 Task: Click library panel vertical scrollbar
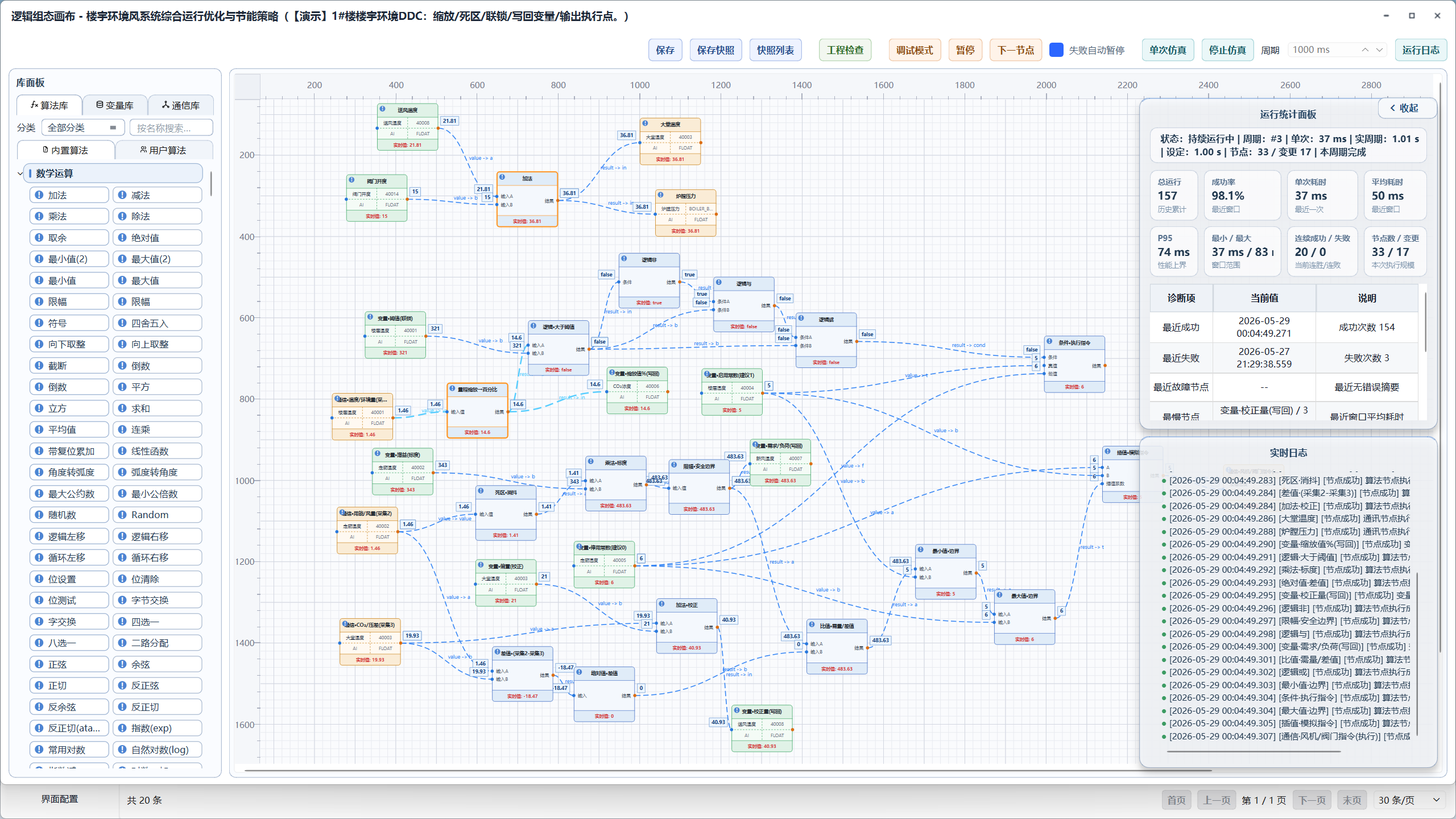211,183
